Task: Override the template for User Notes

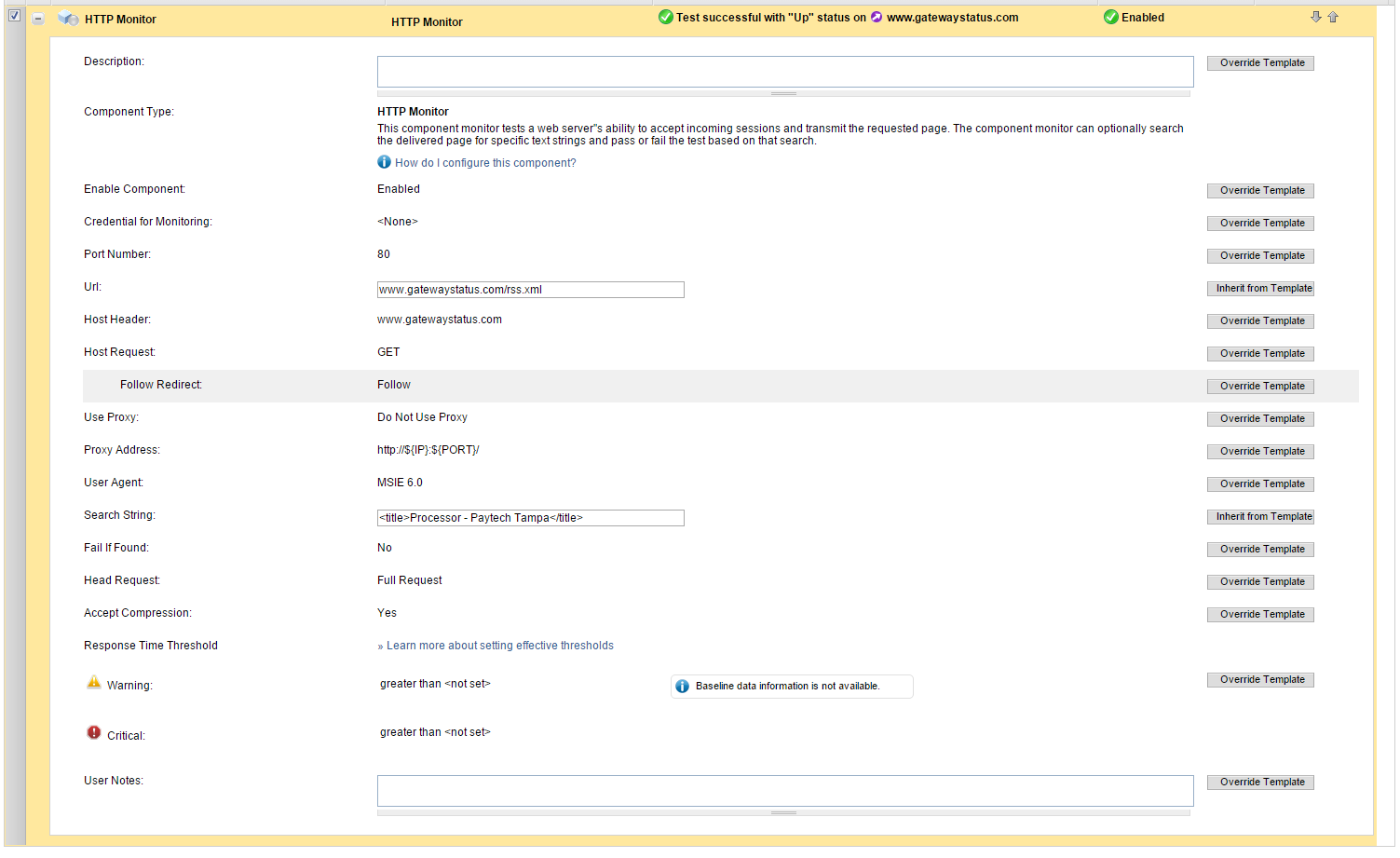Action: [x=1260, y=783]
